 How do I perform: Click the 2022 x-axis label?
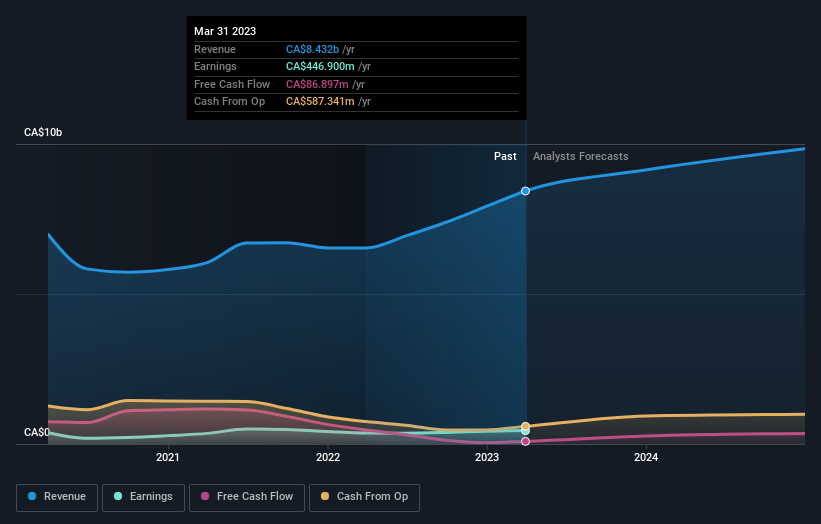coord(328,457)
